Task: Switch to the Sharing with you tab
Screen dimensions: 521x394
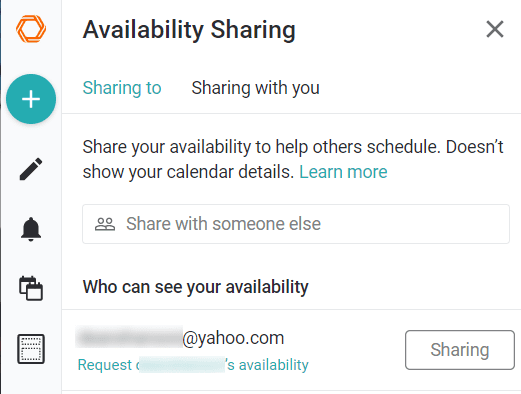Action: (x=255, y=88)
